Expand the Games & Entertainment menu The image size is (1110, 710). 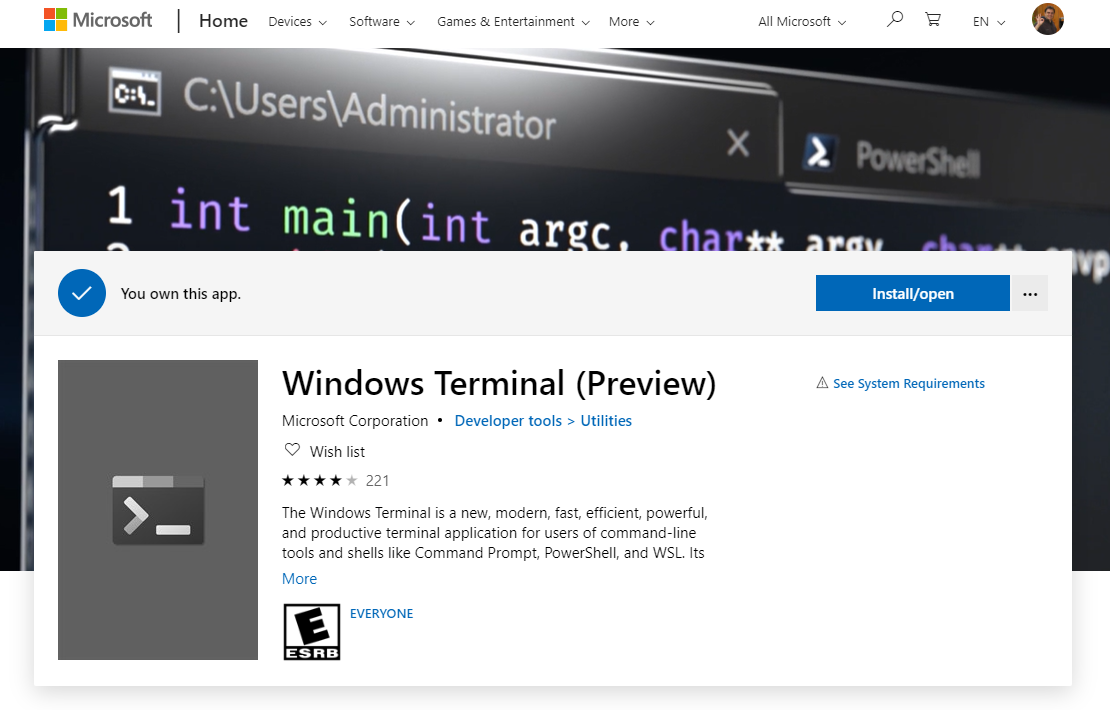point(513,22)
